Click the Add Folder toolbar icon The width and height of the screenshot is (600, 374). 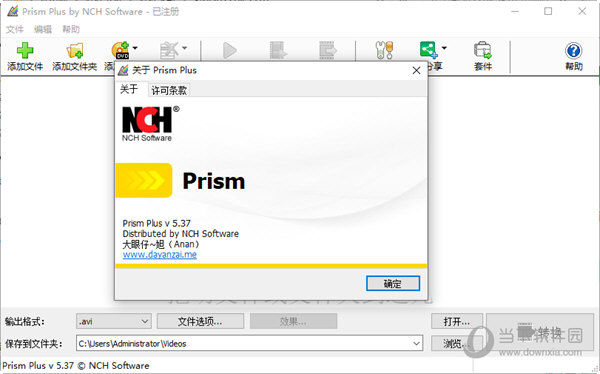[x=75, y=51]
